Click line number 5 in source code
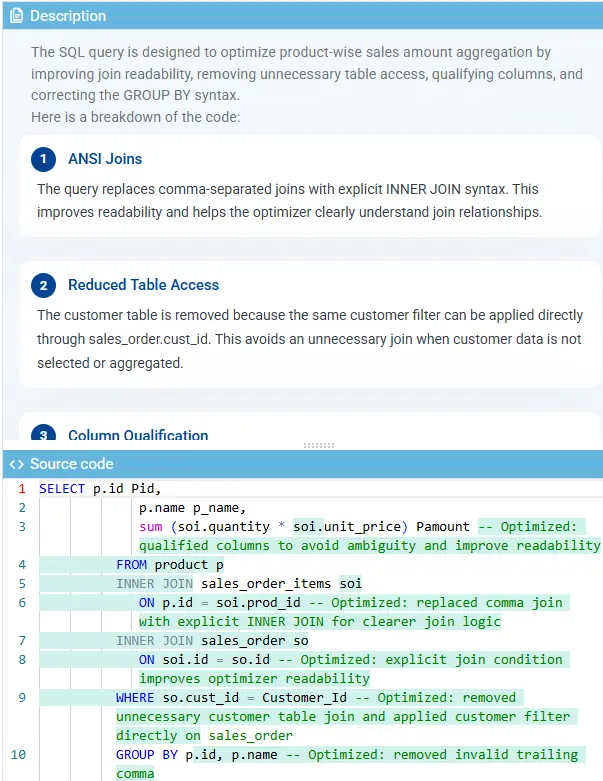 (22, 583)
